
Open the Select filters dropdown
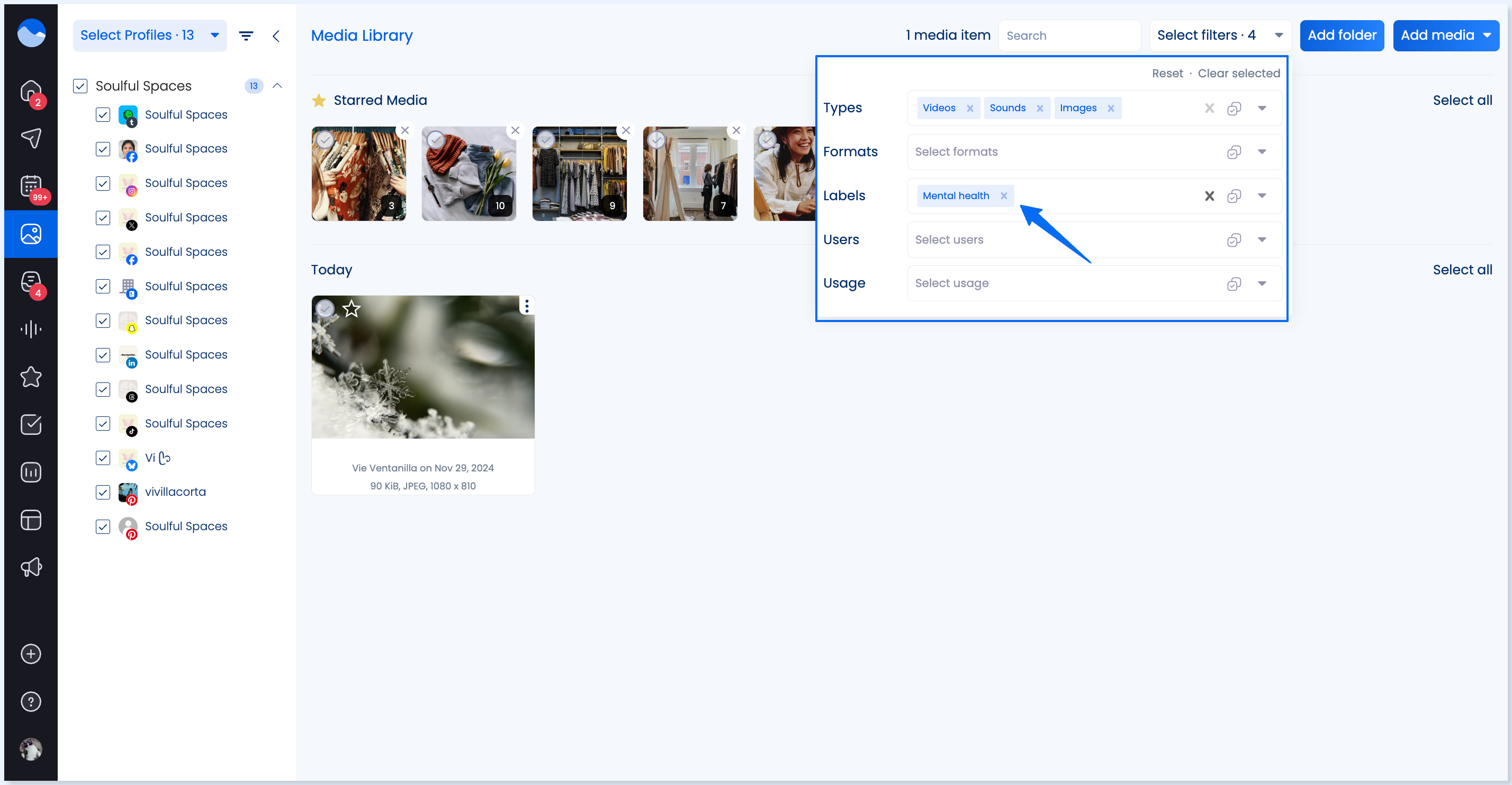(x=1220, y=35)
